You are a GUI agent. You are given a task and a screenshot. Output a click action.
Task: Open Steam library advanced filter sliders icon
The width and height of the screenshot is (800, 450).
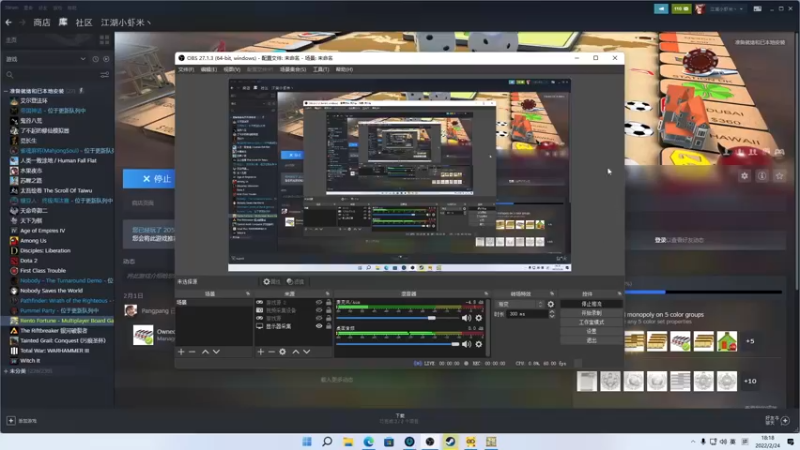pos(105,75)
